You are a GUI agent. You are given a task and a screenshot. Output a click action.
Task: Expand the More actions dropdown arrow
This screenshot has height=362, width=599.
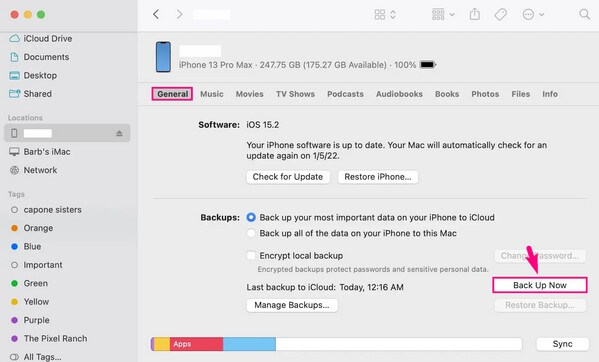(541, 15)
